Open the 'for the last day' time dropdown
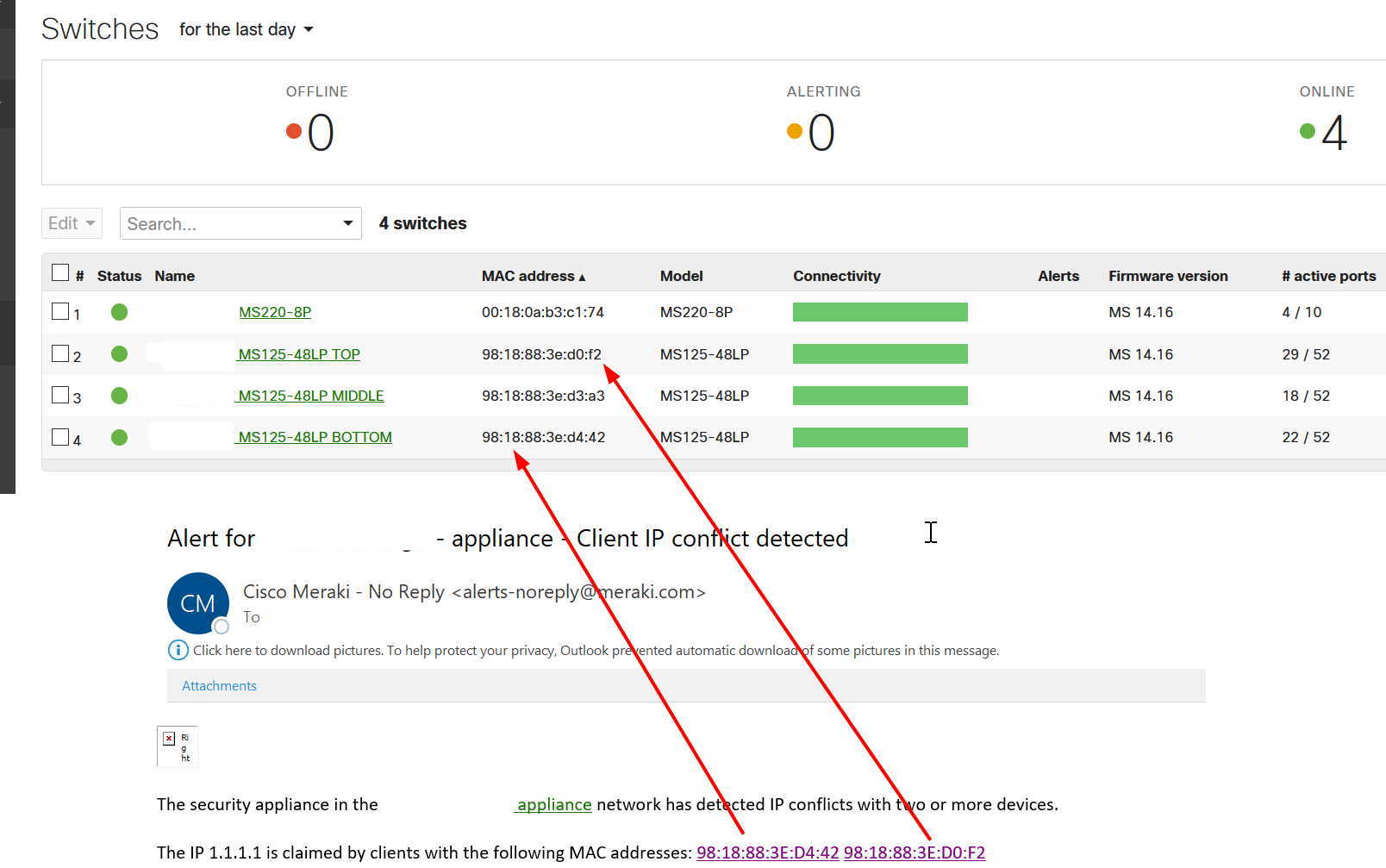The width and height of the screenshot is (1386, 868). [x=246, y=28]
